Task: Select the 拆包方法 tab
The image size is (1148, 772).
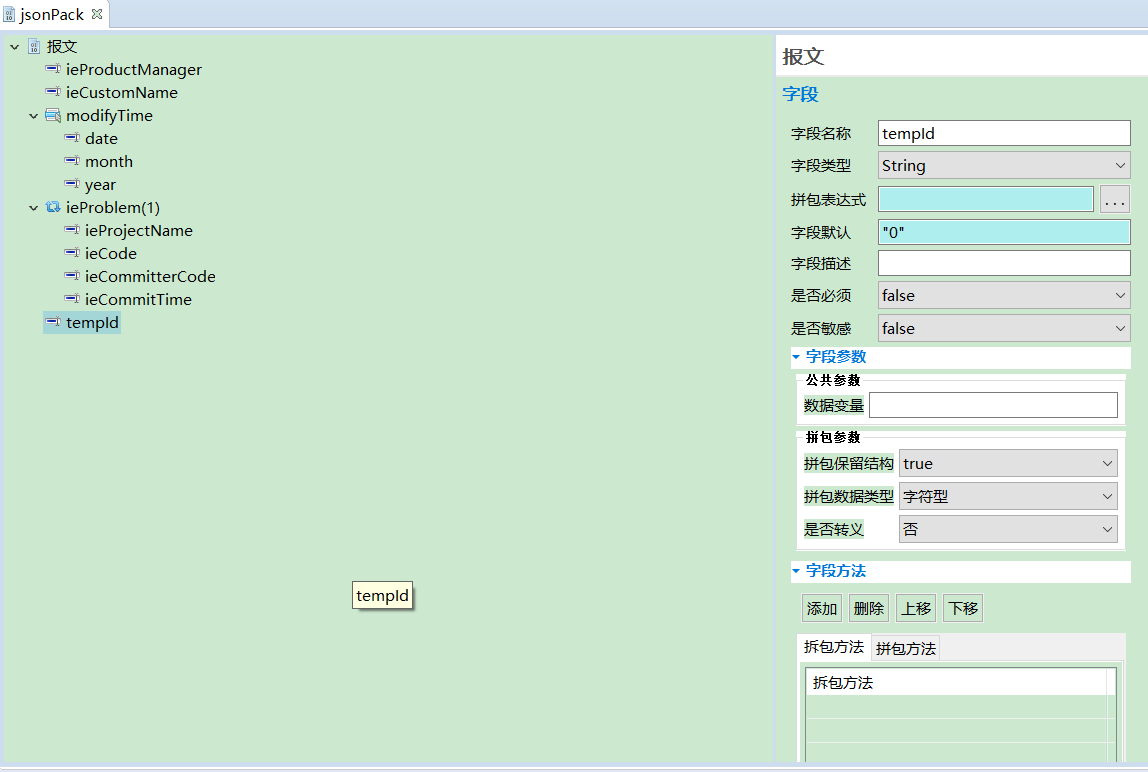Action: click(834, 647)
